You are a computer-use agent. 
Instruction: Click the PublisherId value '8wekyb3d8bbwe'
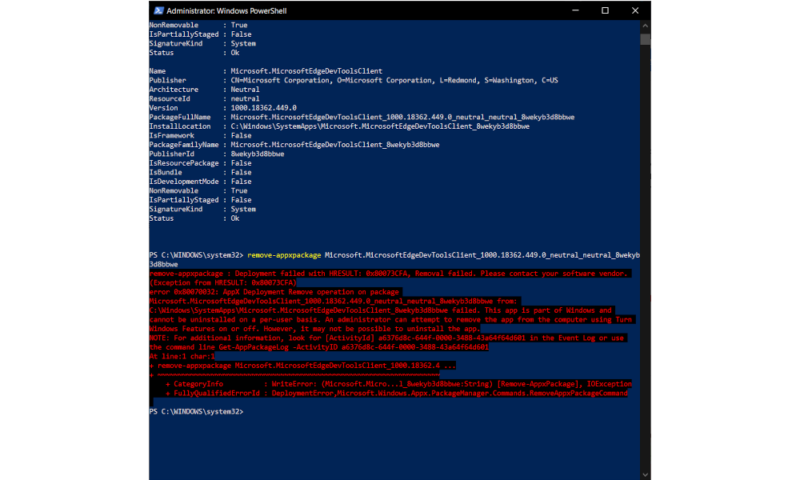pyautogui.click(x=257, y=154)
